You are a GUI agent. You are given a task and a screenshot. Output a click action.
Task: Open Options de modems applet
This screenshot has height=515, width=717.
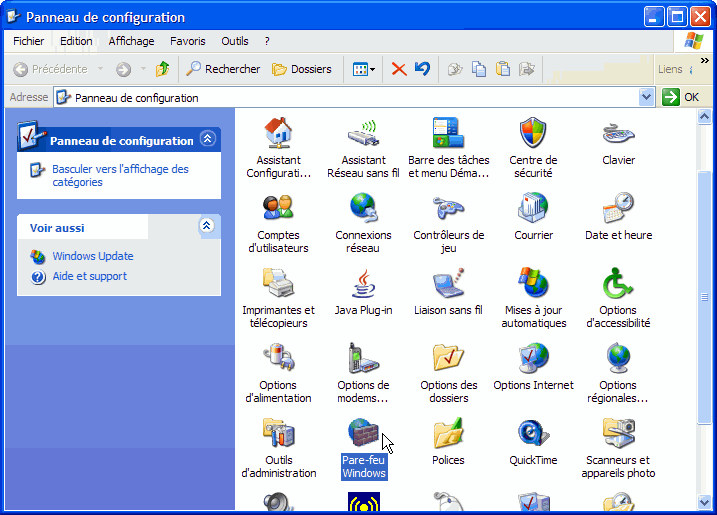pos(363,373)
